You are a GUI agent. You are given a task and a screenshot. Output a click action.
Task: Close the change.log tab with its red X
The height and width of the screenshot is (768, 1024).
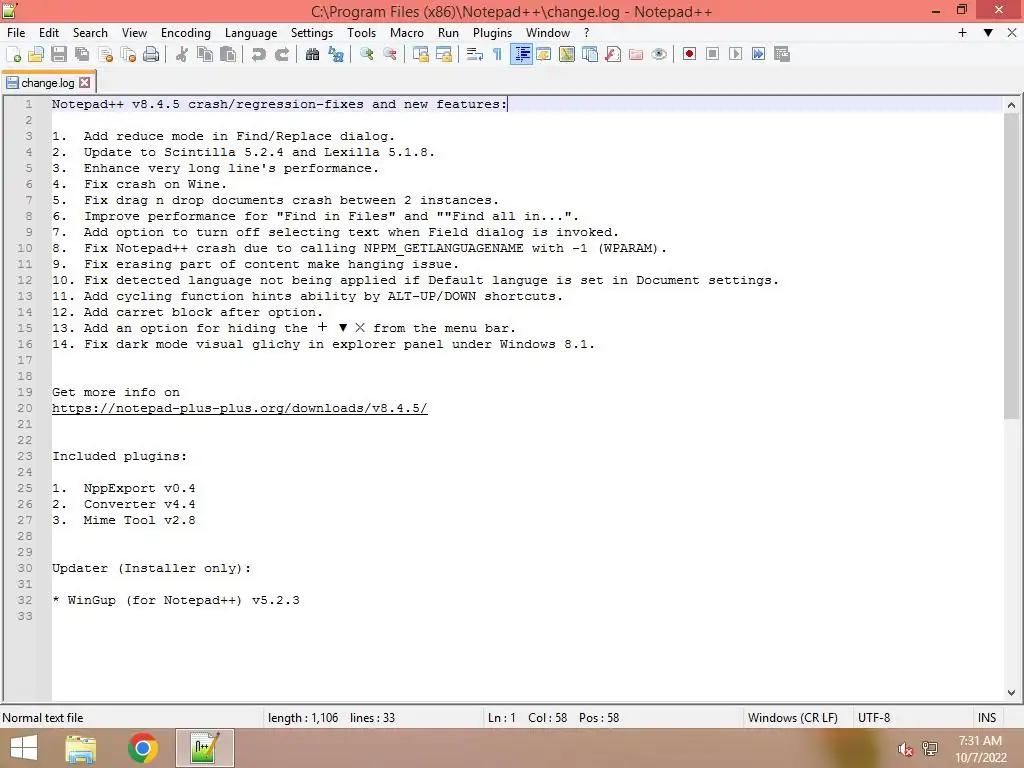point(85,82)
